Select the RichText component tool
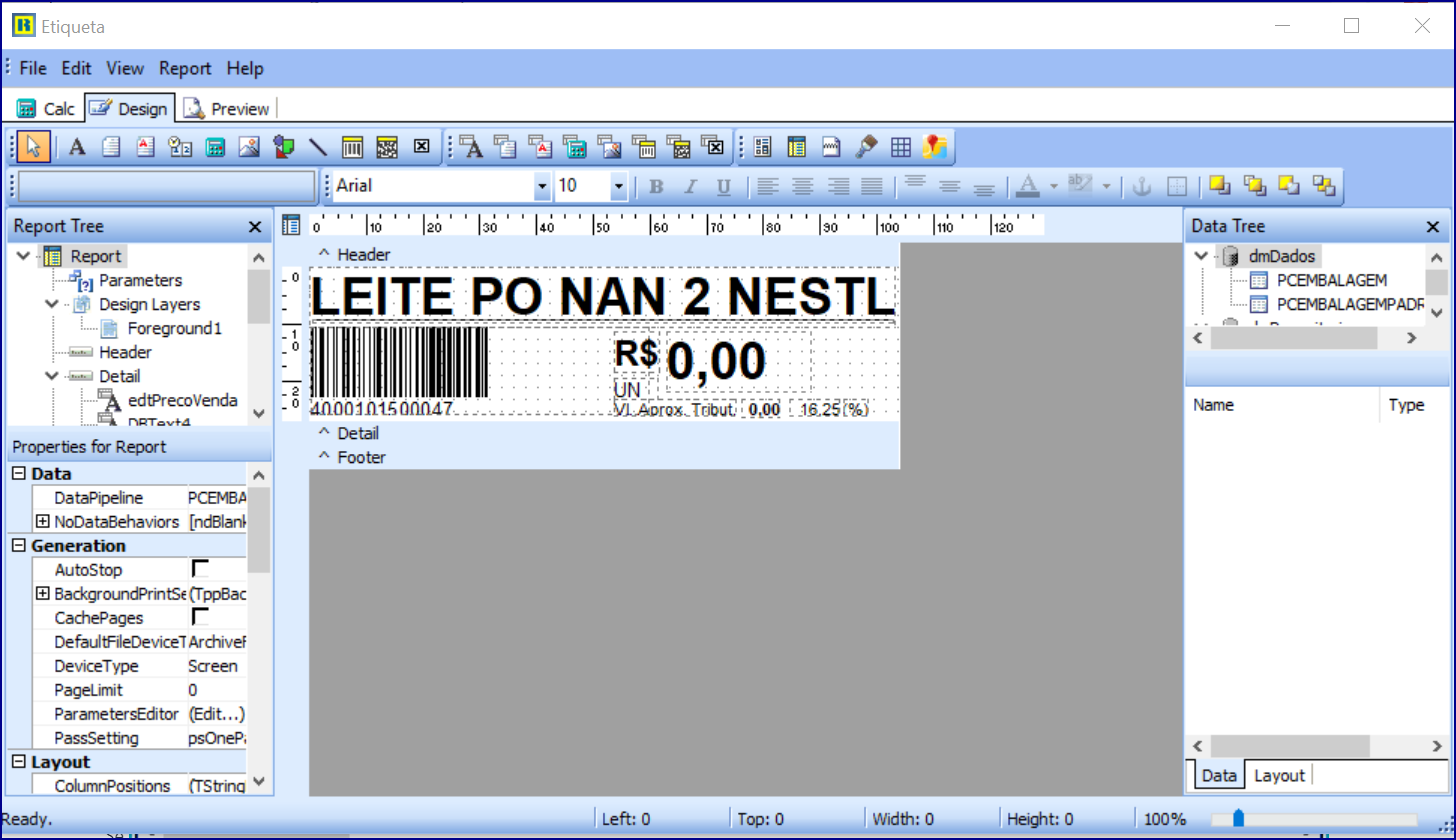The height and width of the screenshot is (840, 1456). [145, 147]
